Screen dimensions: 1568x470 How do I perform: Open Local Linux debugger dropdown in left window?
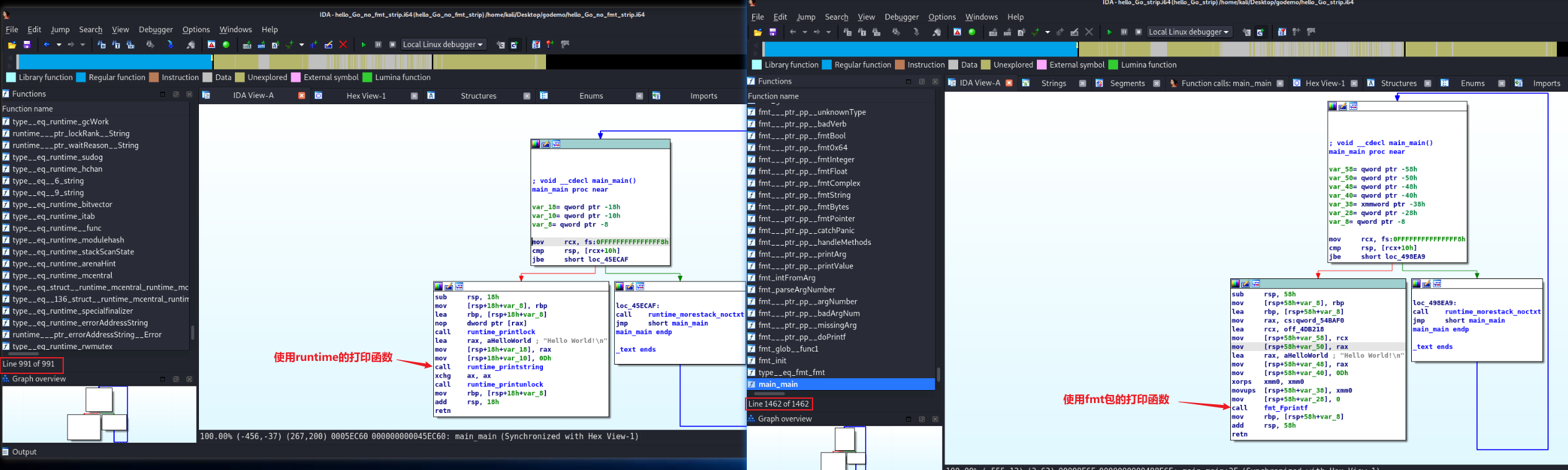click(443, 45)
